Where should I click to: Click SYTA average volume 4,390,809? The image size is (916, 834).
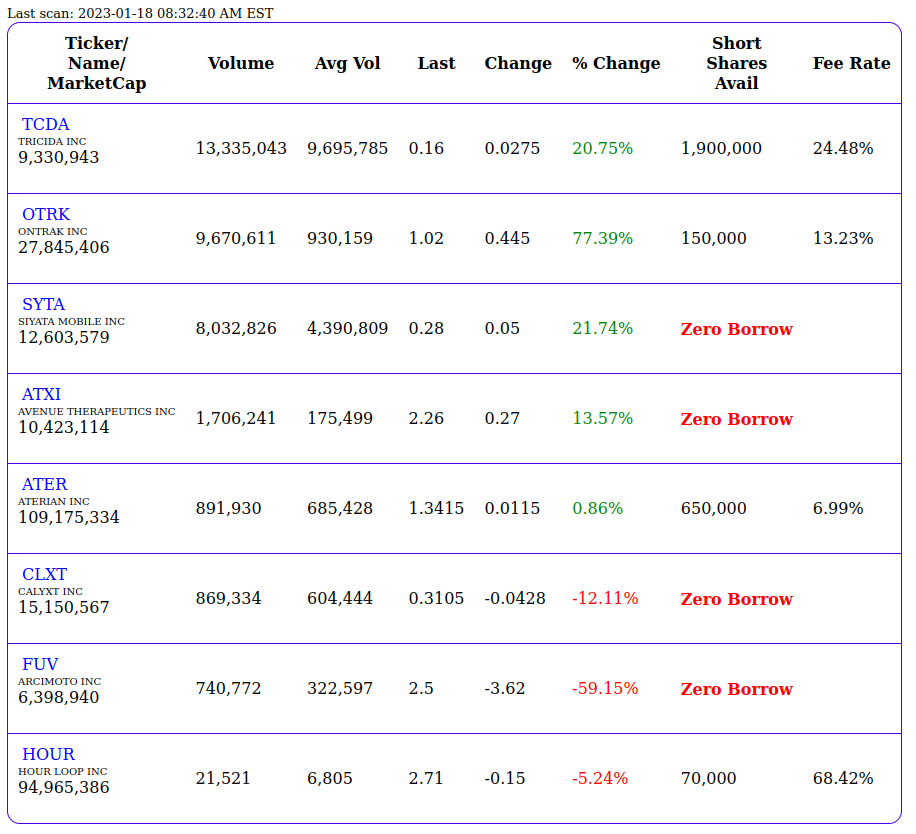coord(348,328)
